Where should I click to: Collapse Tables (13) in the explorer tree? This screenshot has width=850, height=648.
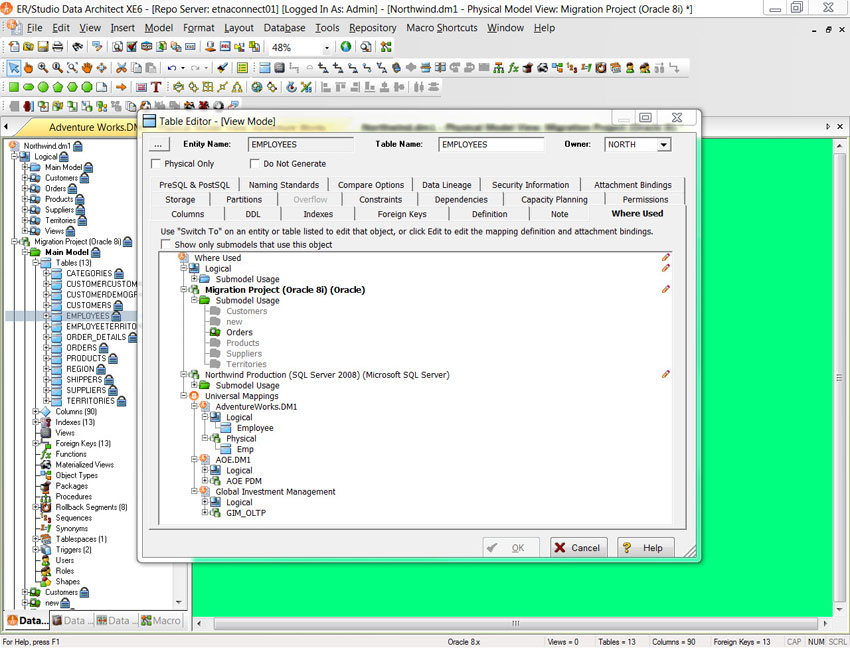(x=35, y=262)
